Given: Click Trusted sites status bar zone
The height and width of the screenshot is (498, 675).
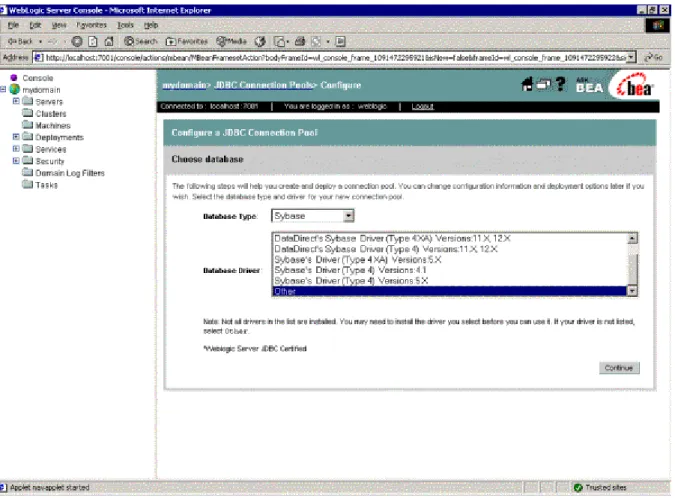Looking at the screenshot, I should pyautogui.click(x=601, y=487).
